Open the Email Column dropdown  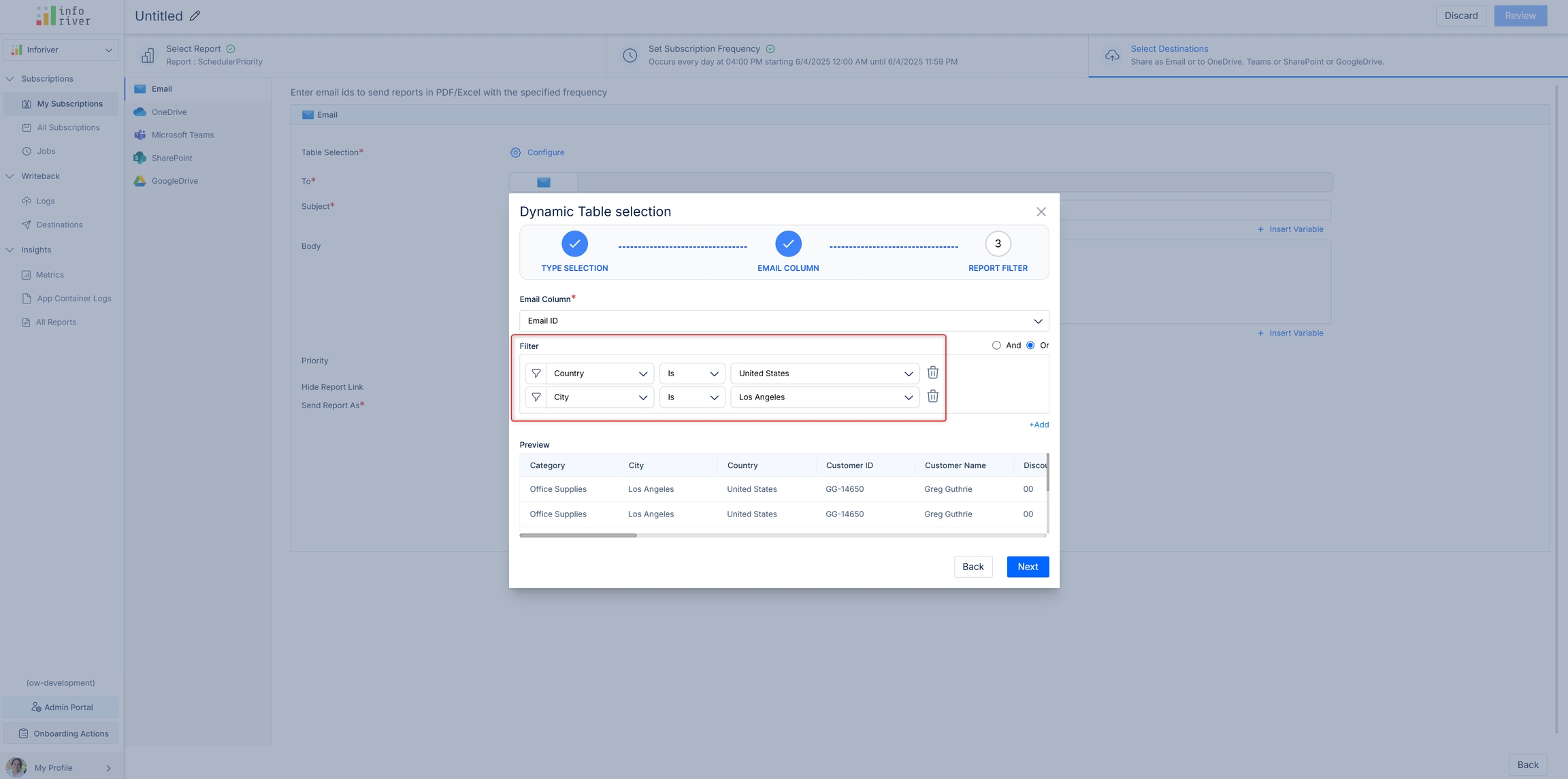783,321
